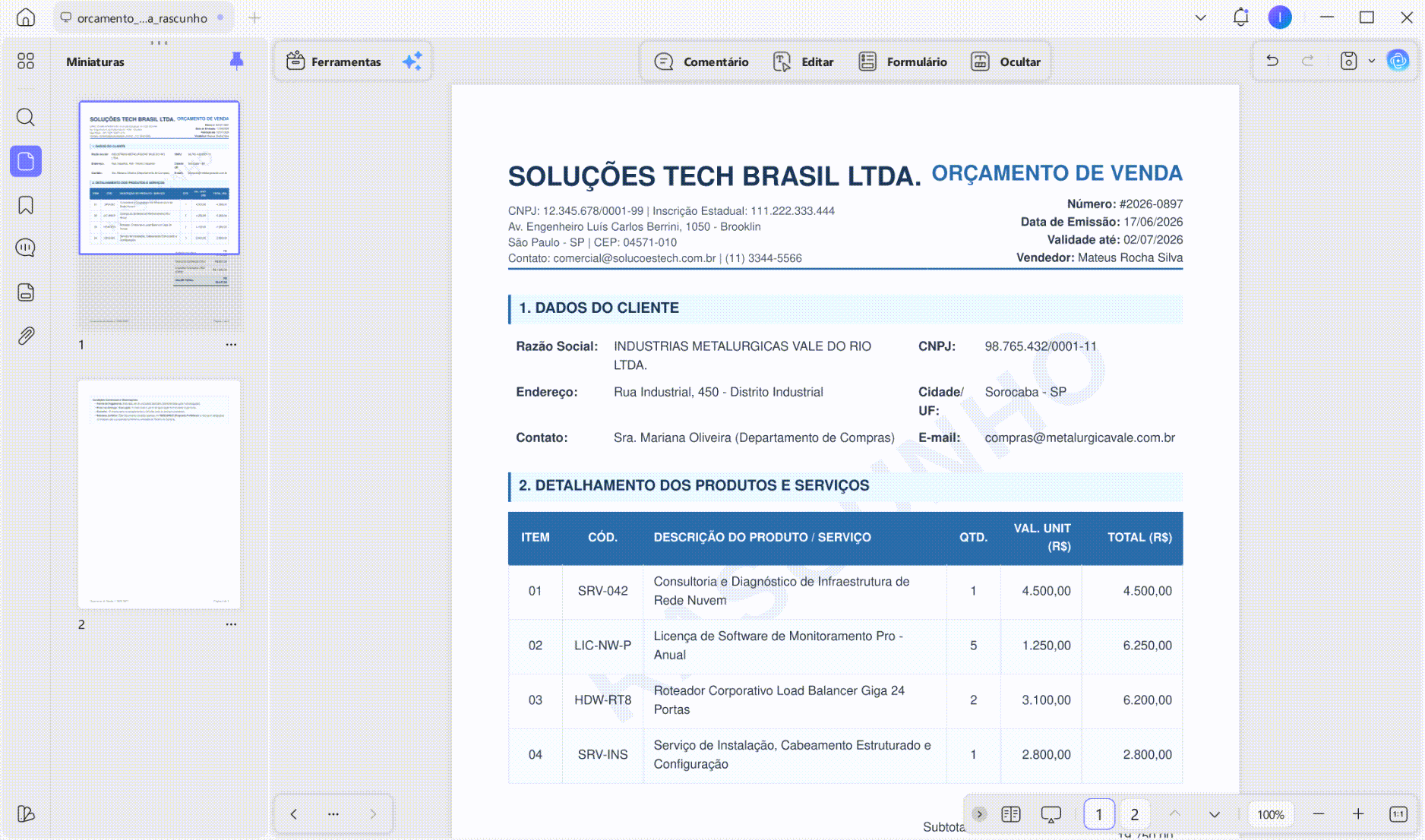
Task: Click the compras@metalurgicavale.com.br email
Action: pos(1079,437)
